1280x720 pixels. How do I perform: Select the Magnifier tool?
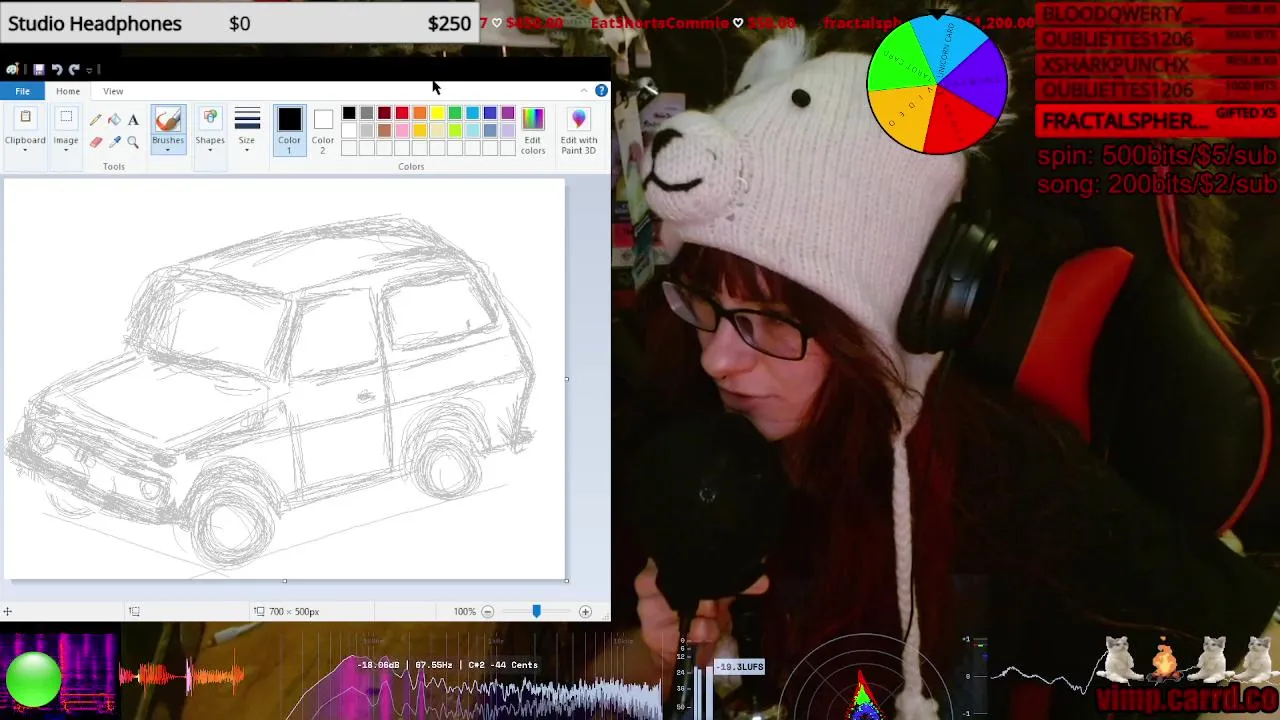click(133, 143)
